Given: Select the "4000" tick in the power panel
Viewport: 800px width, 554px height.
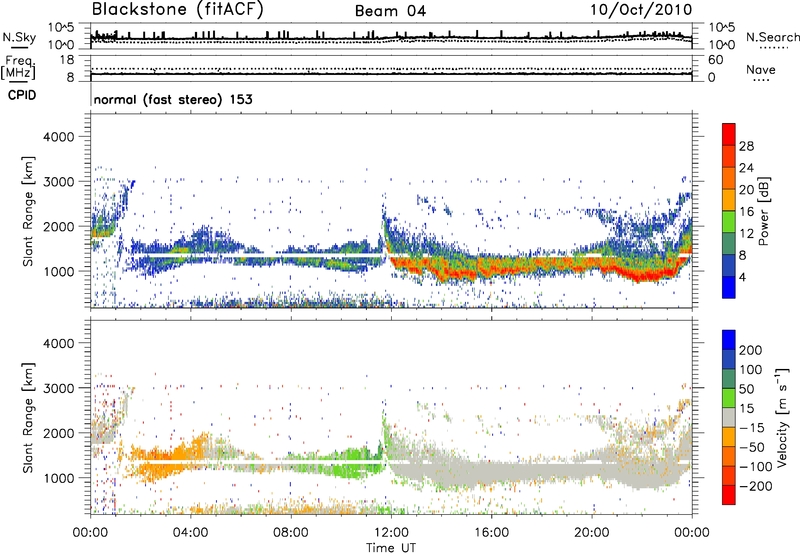Looking at the screenshot, I should [58, 137].
